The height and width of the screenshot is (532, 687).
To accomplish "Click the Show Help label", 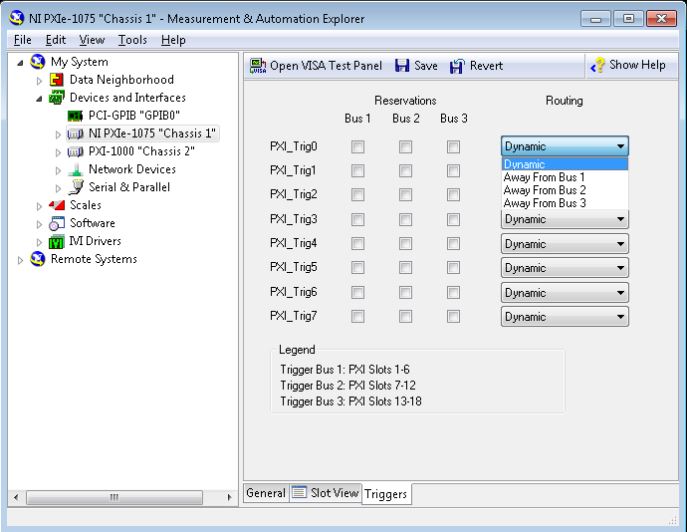I will coord(637,65).
